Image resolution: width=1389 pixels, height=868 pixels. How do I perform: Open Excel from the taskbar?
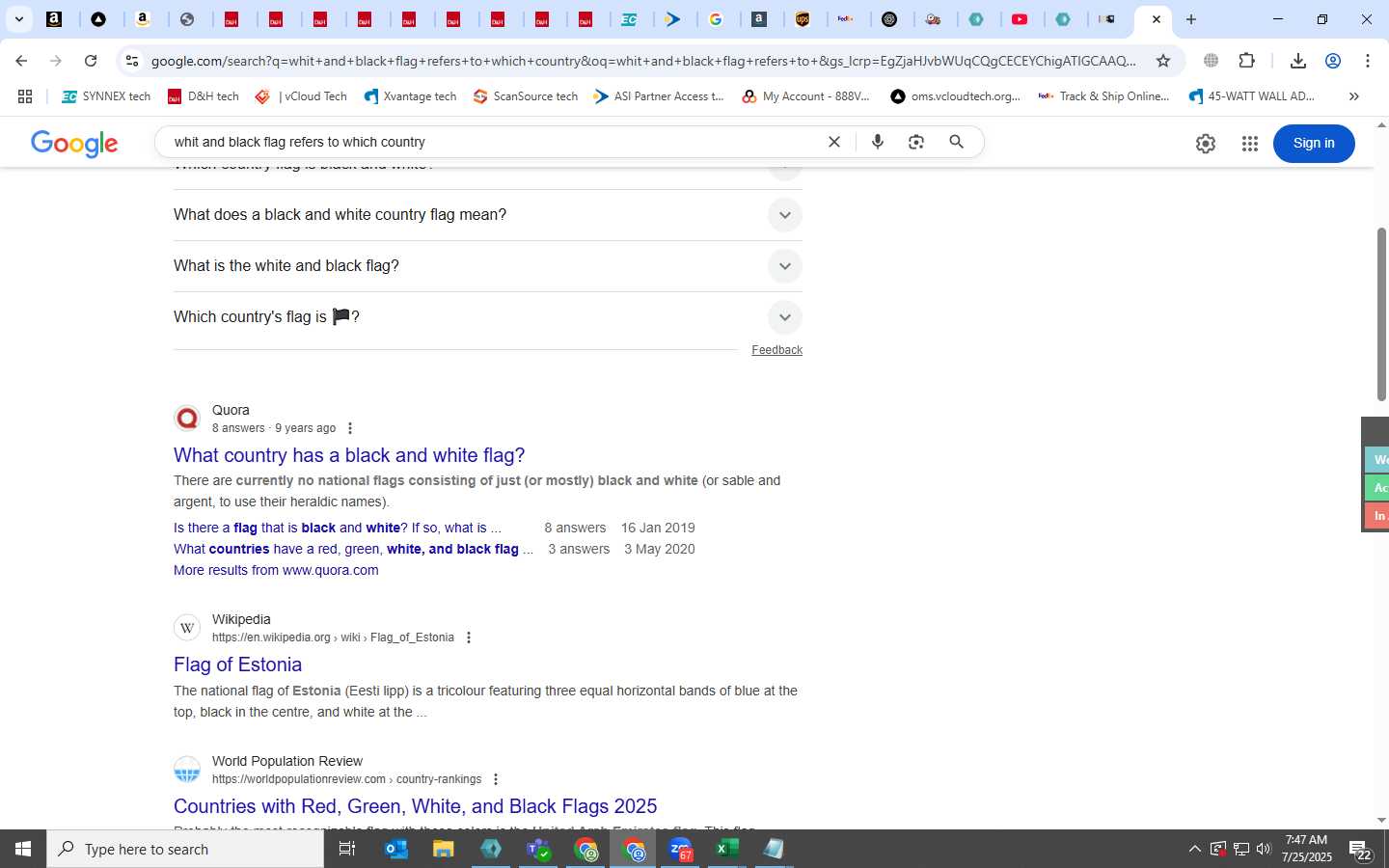click(726, 849)
